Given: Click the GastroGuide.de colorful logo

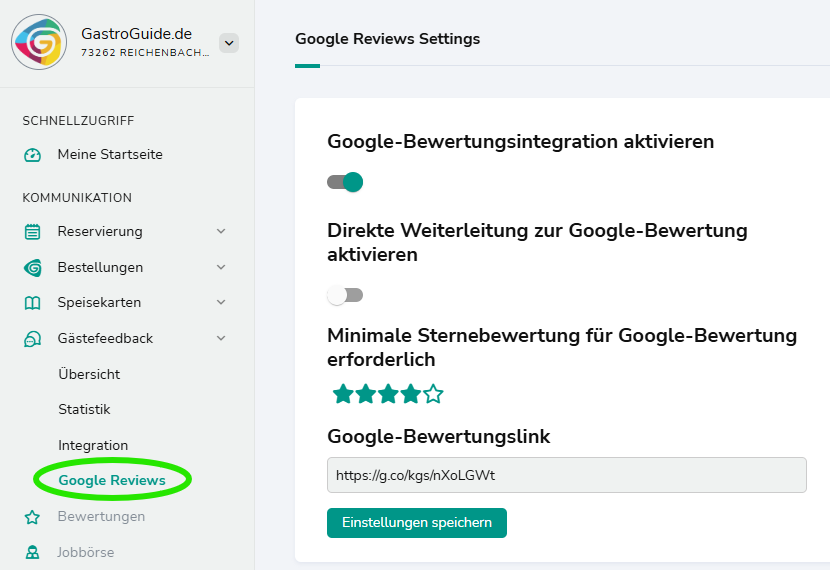Looking at the screenshot, I should coord(39,42).
